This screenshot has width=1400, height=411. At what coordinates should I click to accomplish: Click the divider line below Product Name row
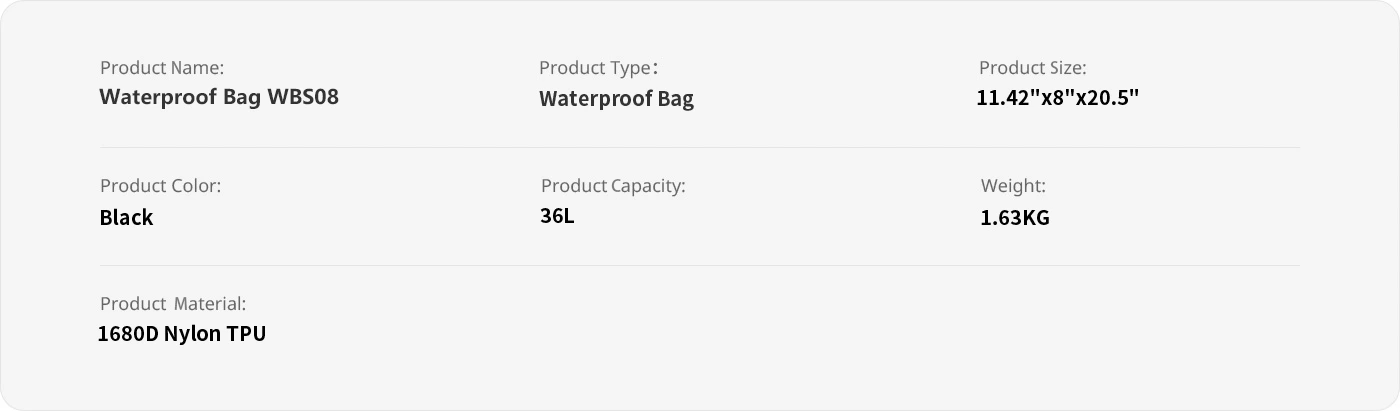[700, 147]
